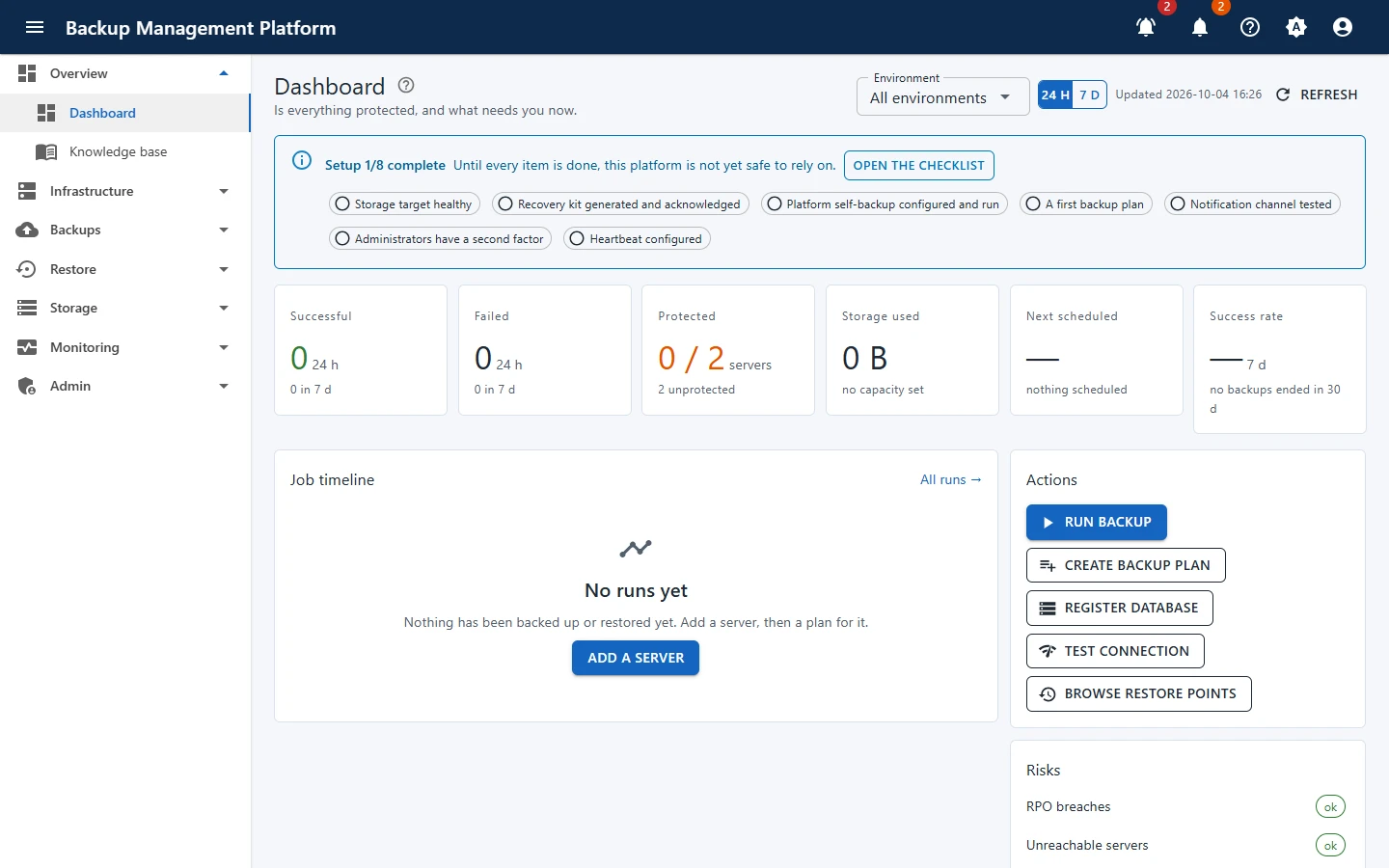This screenshot has height=868, width=1389.
Task: Select Storage target healthy checklist chip
Action: click(x=404, y=203)
